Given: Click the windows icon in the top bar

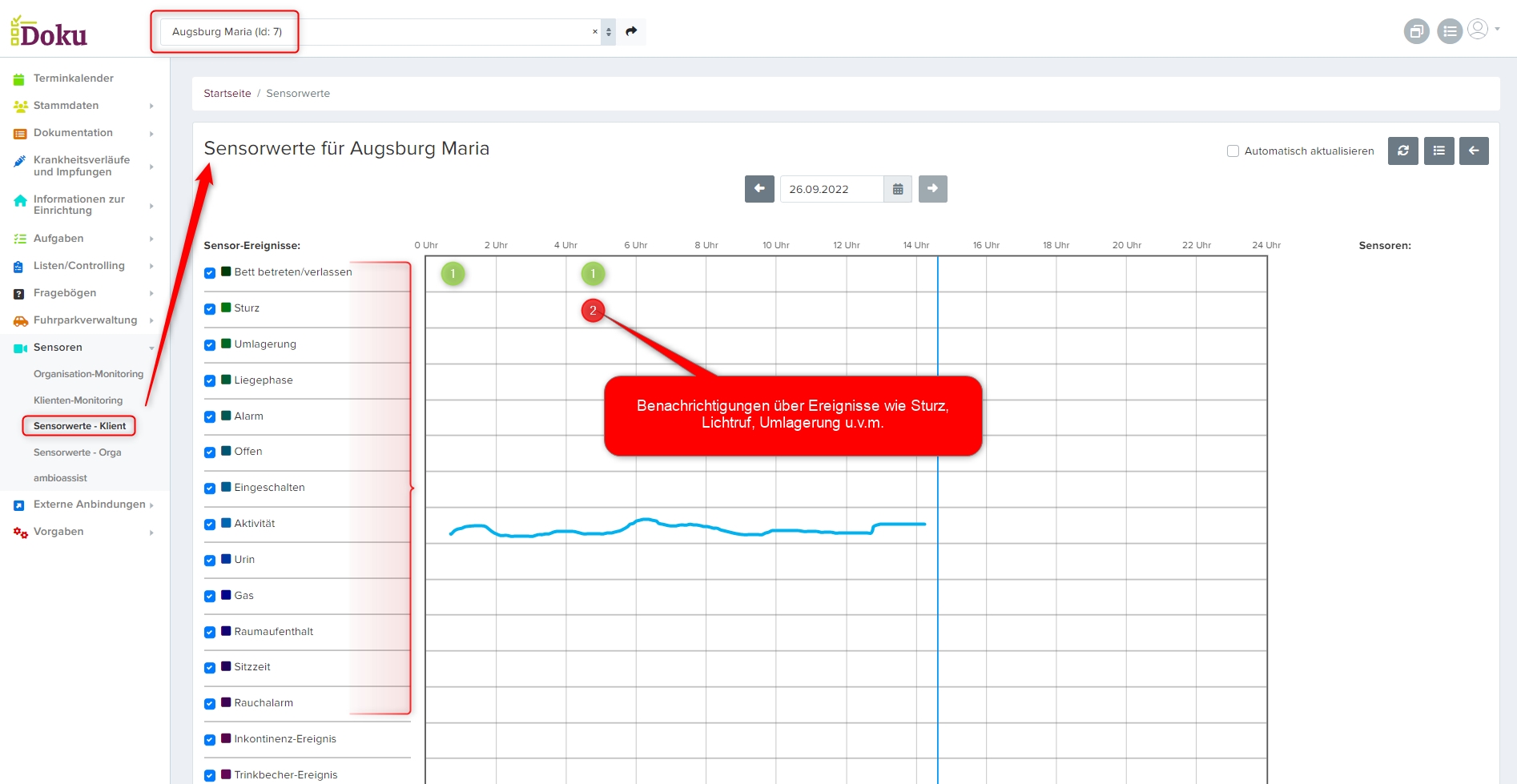Looking at the screenshot, I should point(1417,31).
